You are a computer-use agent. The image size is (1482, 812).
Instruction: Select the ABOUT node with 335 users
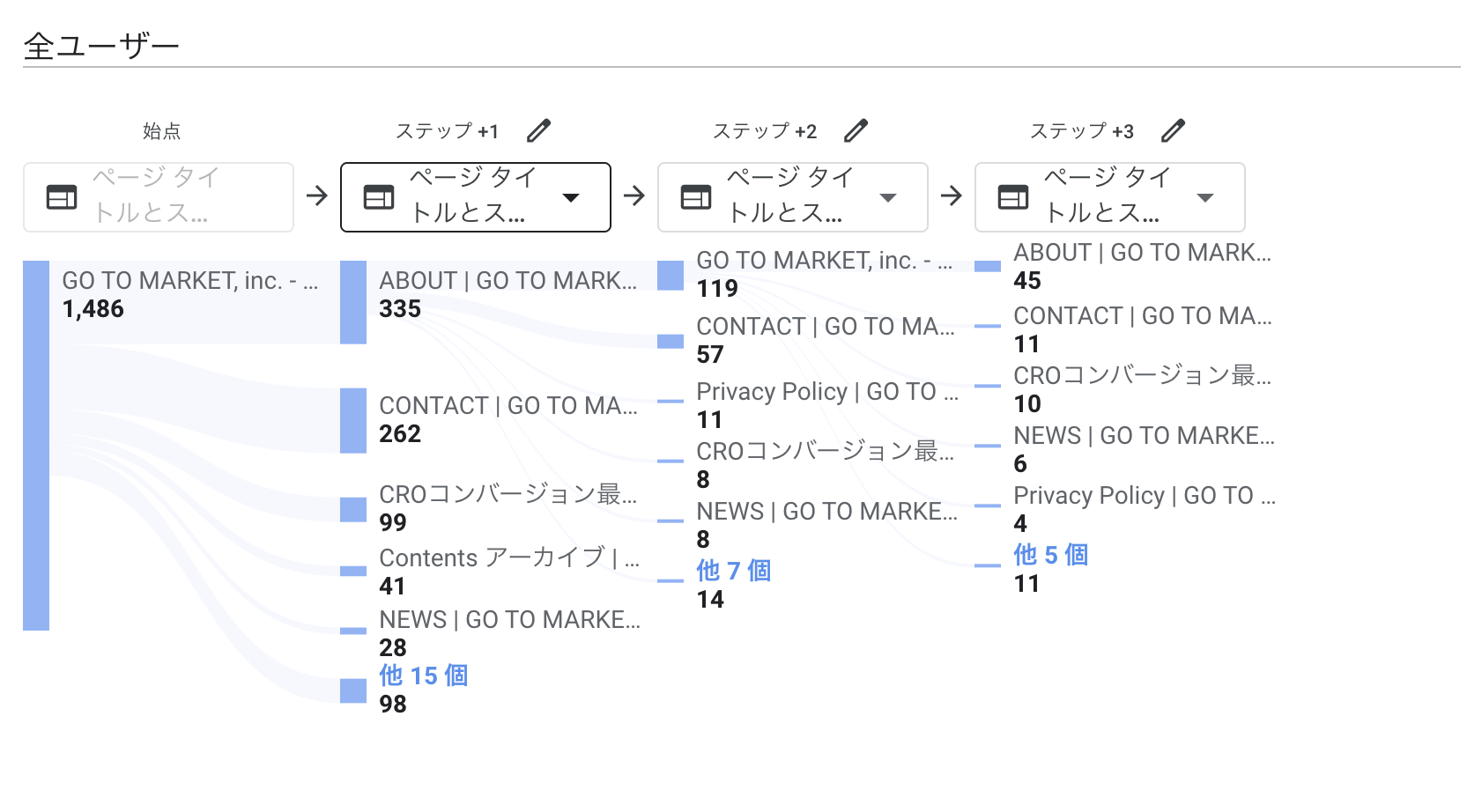[353, 302]
